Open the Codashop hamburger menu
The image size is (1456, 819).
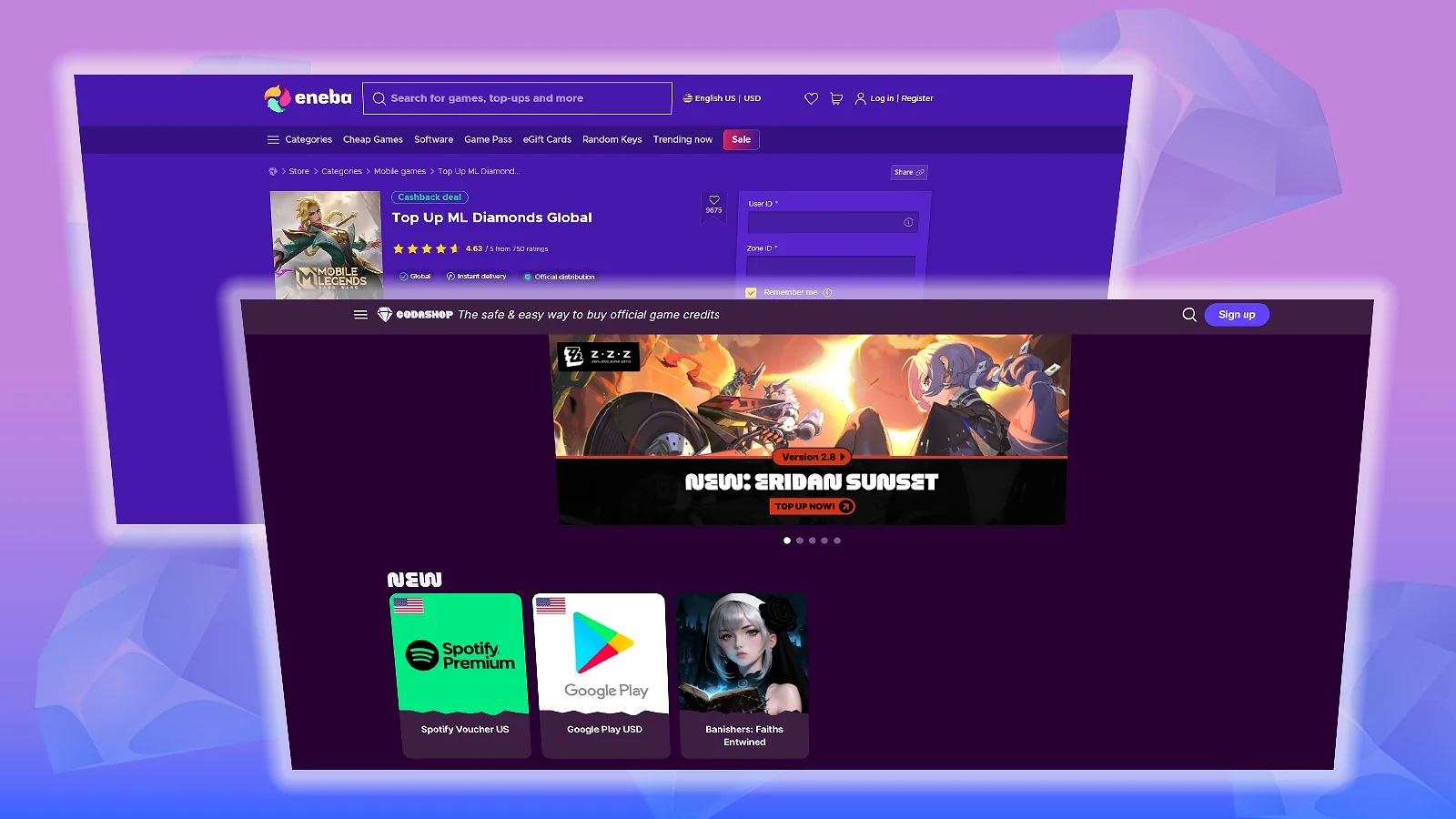pyautogui.click(x=360, y=315)
